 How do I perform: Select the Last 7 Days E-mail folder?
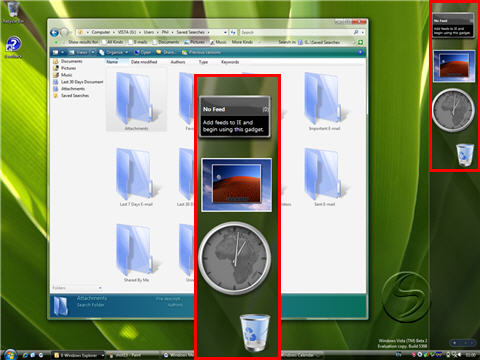[136, 174]
